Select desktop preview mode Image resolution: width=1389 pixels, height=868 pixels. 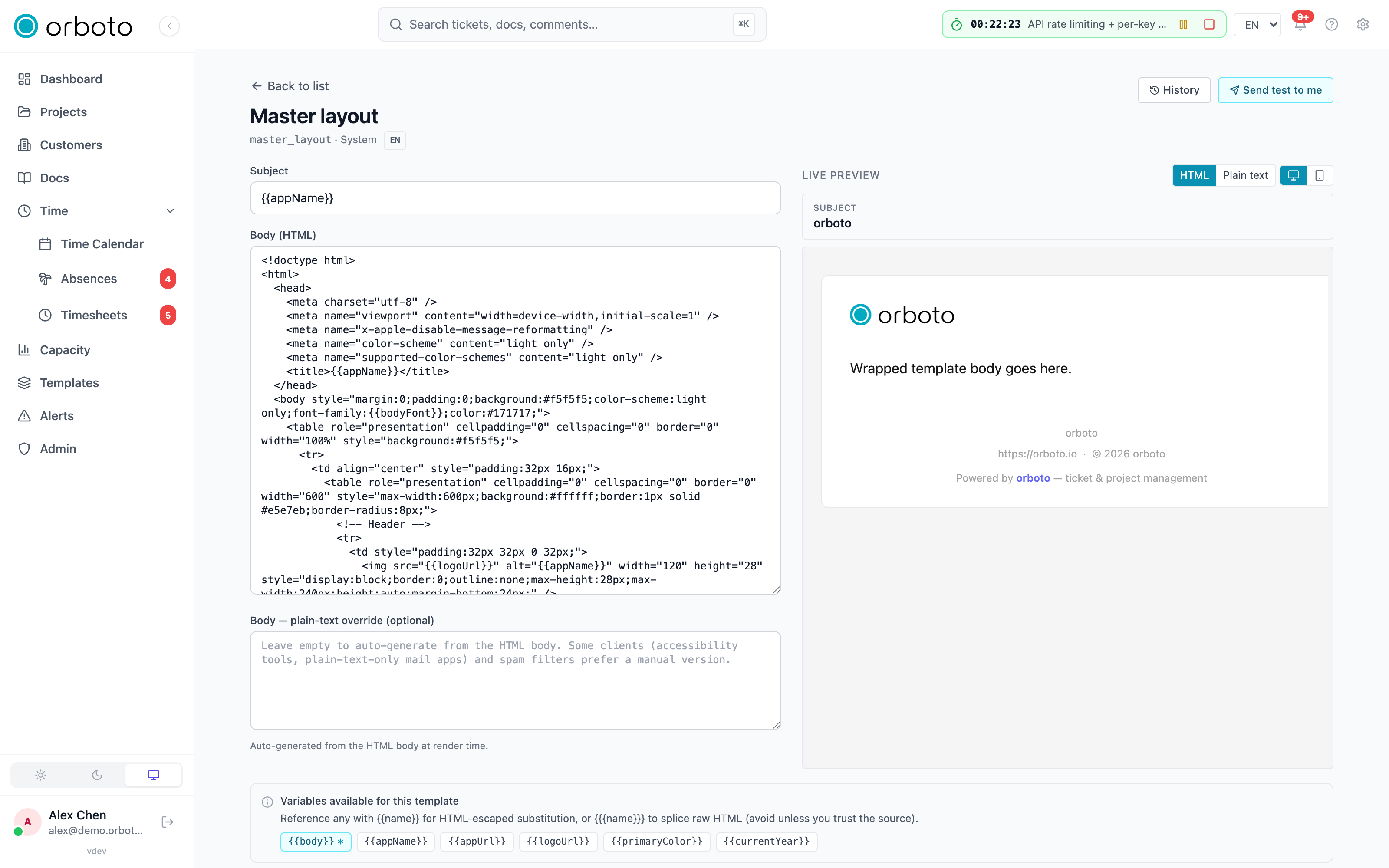point(1293,175)
